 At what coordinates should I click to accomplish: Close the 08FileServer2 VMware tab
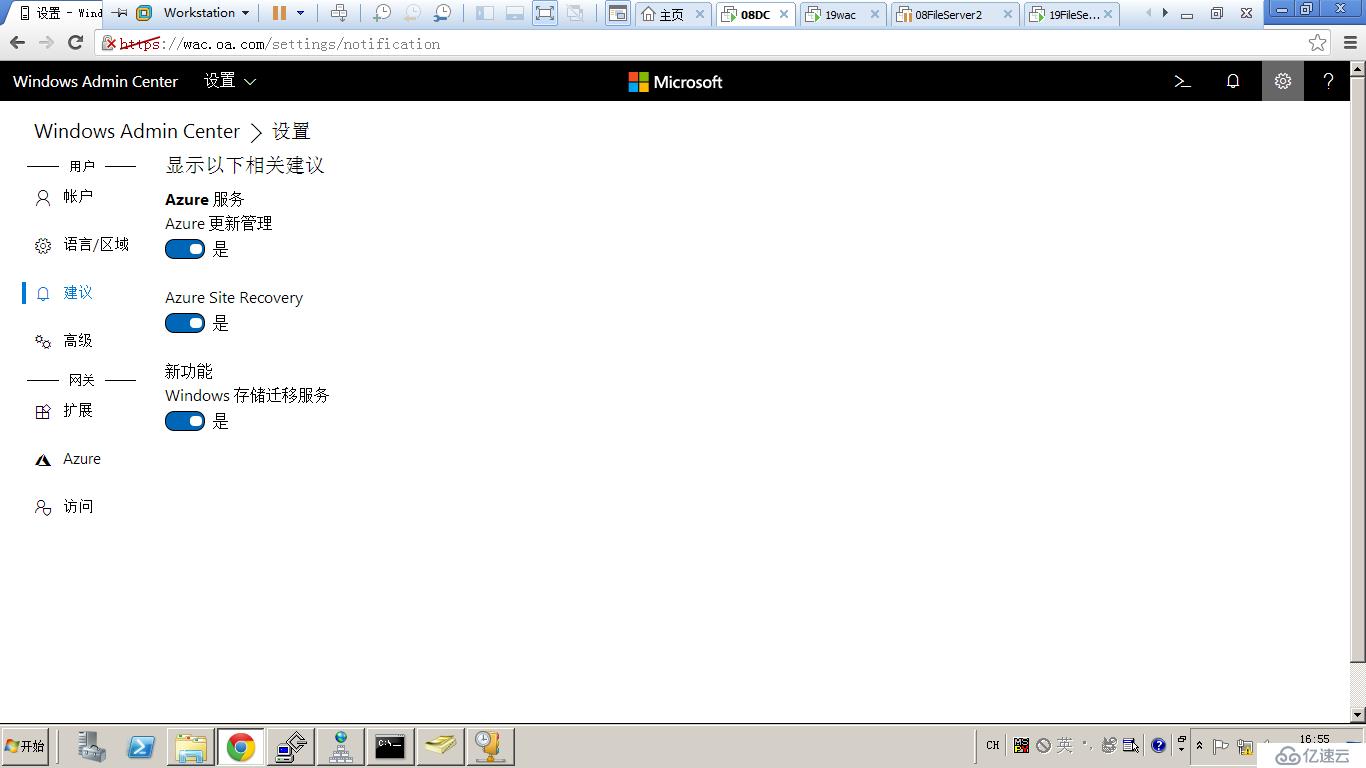[x=1008, y=14]
